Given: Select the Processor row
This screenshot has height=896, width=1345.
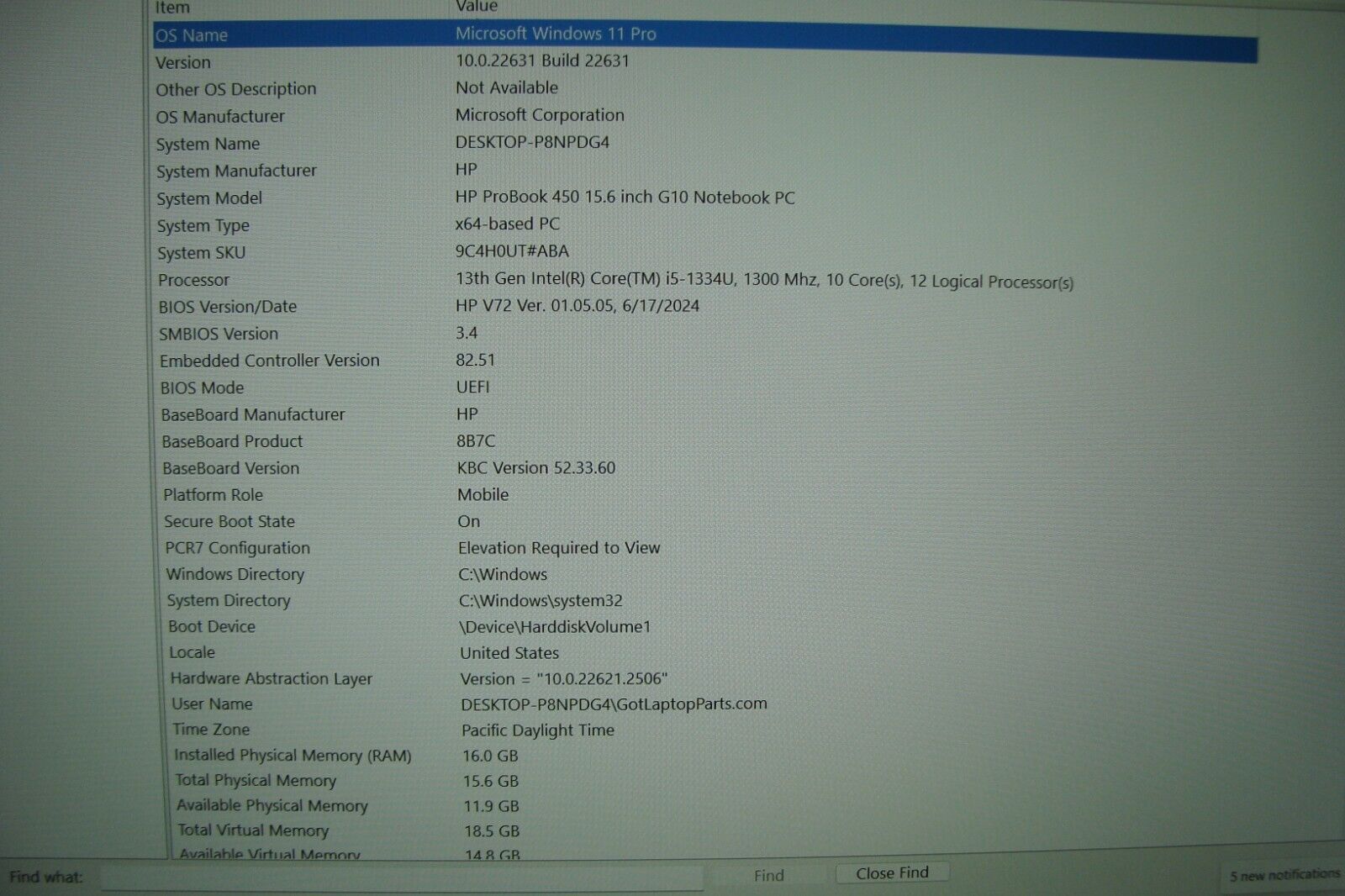Looking at the screenshot, I should [193, 281].
